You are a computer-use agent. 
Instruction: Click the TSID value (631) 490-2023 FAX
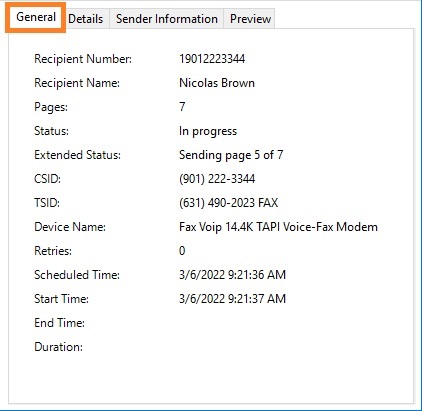click(x=228, y=203)
